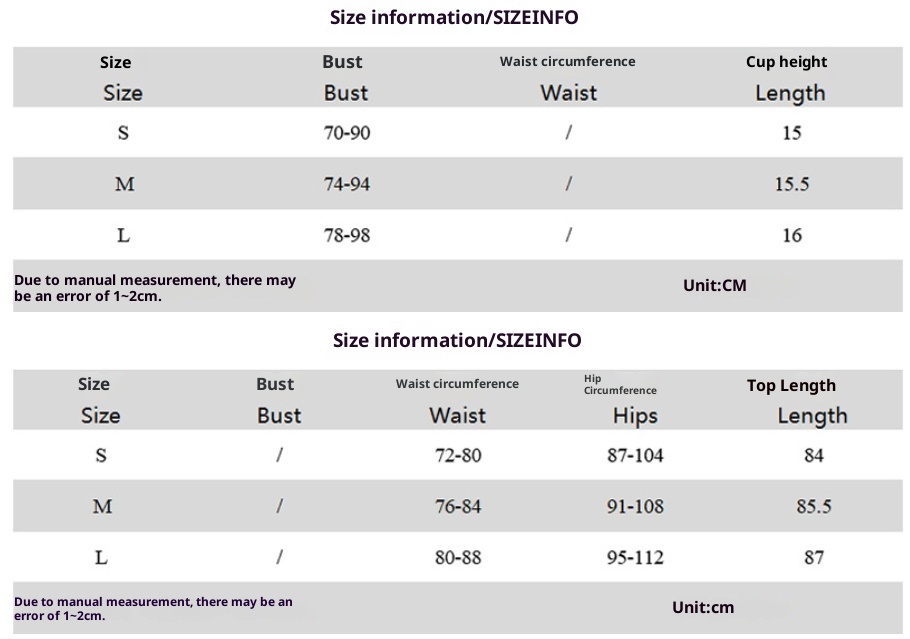Select the 16 cup height value
Viewport: 910px width, 639px height.
(x=792, y=235)
